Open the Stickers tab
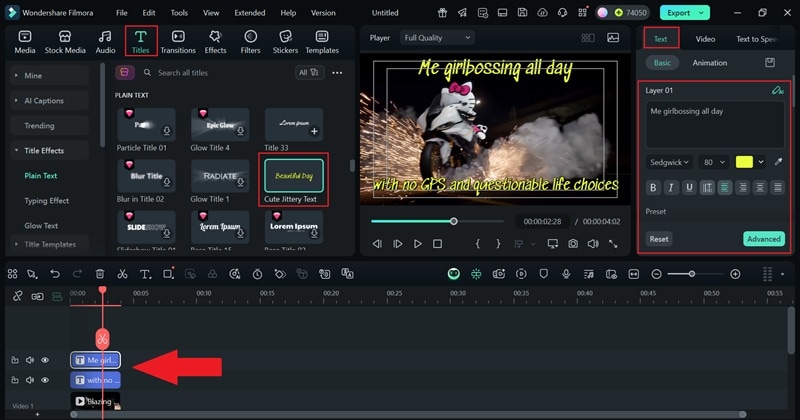The width and height of the screenshot is (800, 420). point(285,42)
